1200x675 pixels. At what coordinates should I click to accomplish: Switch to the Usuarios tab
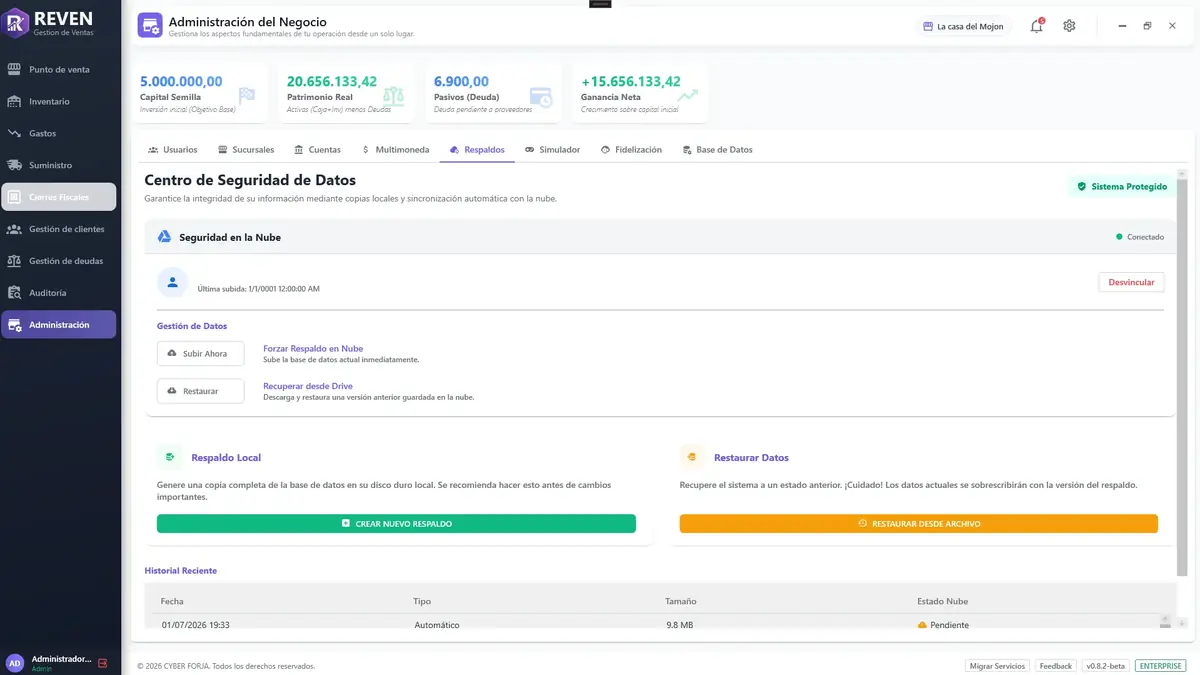[172, 150]
